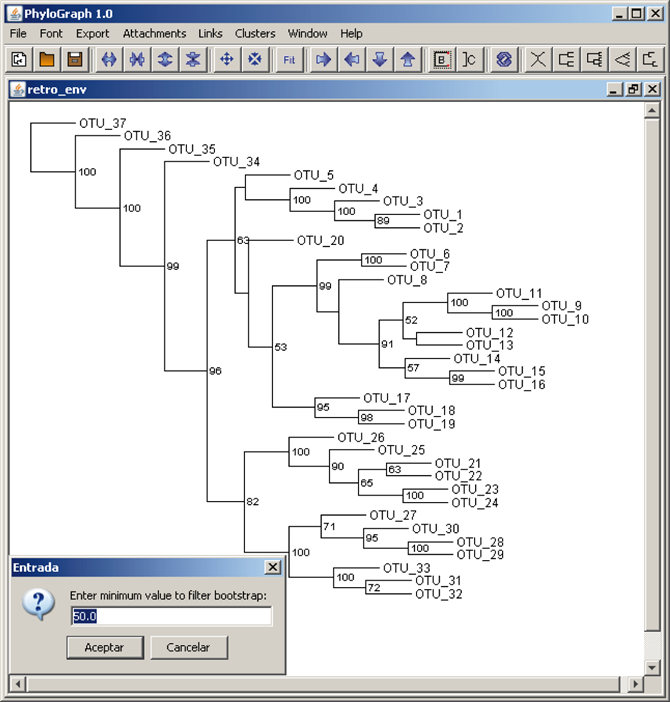The image size is (670, 702).
Task: Click the four-direction move arrows icon
Action: (227, 59)
